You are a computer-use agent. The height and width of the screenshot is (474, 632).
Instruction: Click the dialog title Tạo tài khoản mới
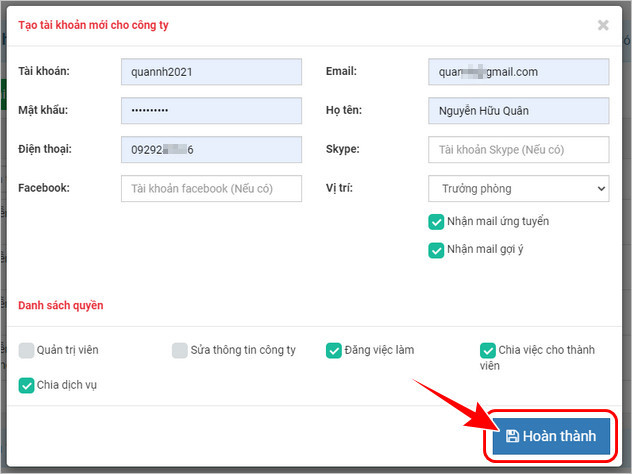(94, 25)
